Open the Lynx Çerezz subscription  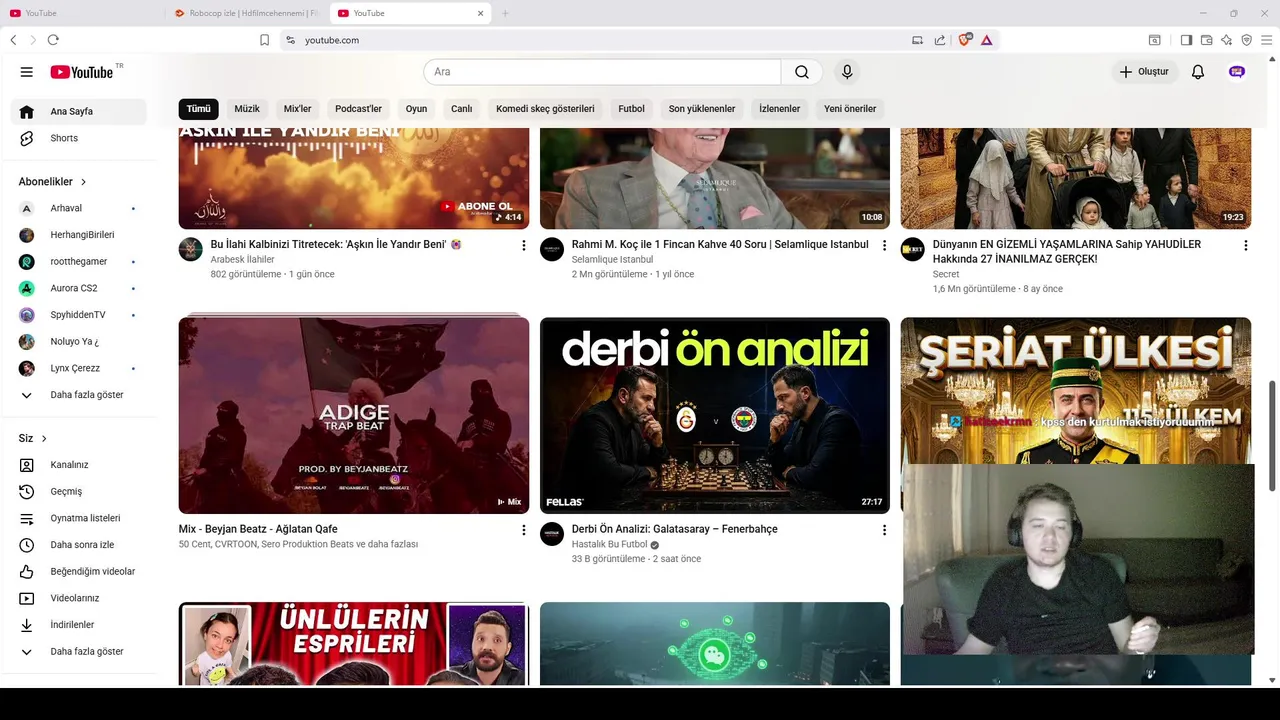(x=79, y=368)
